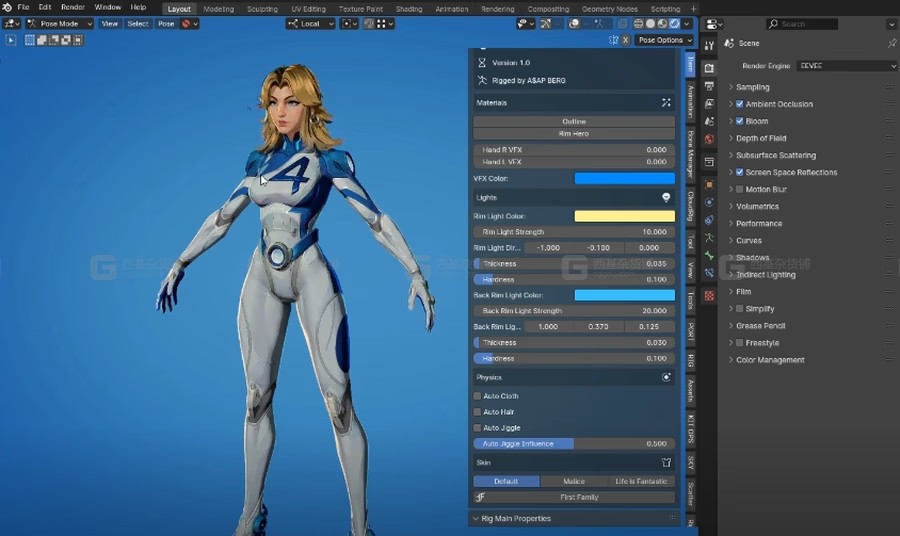Viewport: 900px width, 536px height.
Task: Open the Output properties tab icon
Action: [709, 87]
